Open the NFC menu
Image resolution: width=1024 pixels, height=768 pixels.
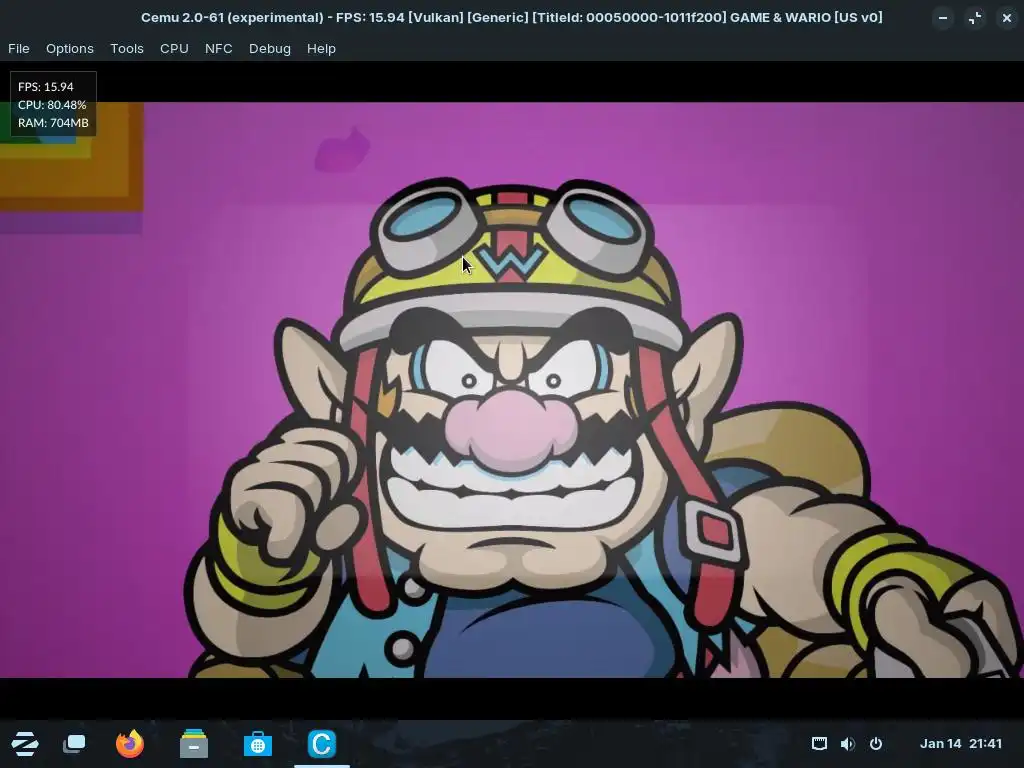(x=219, y=48)
